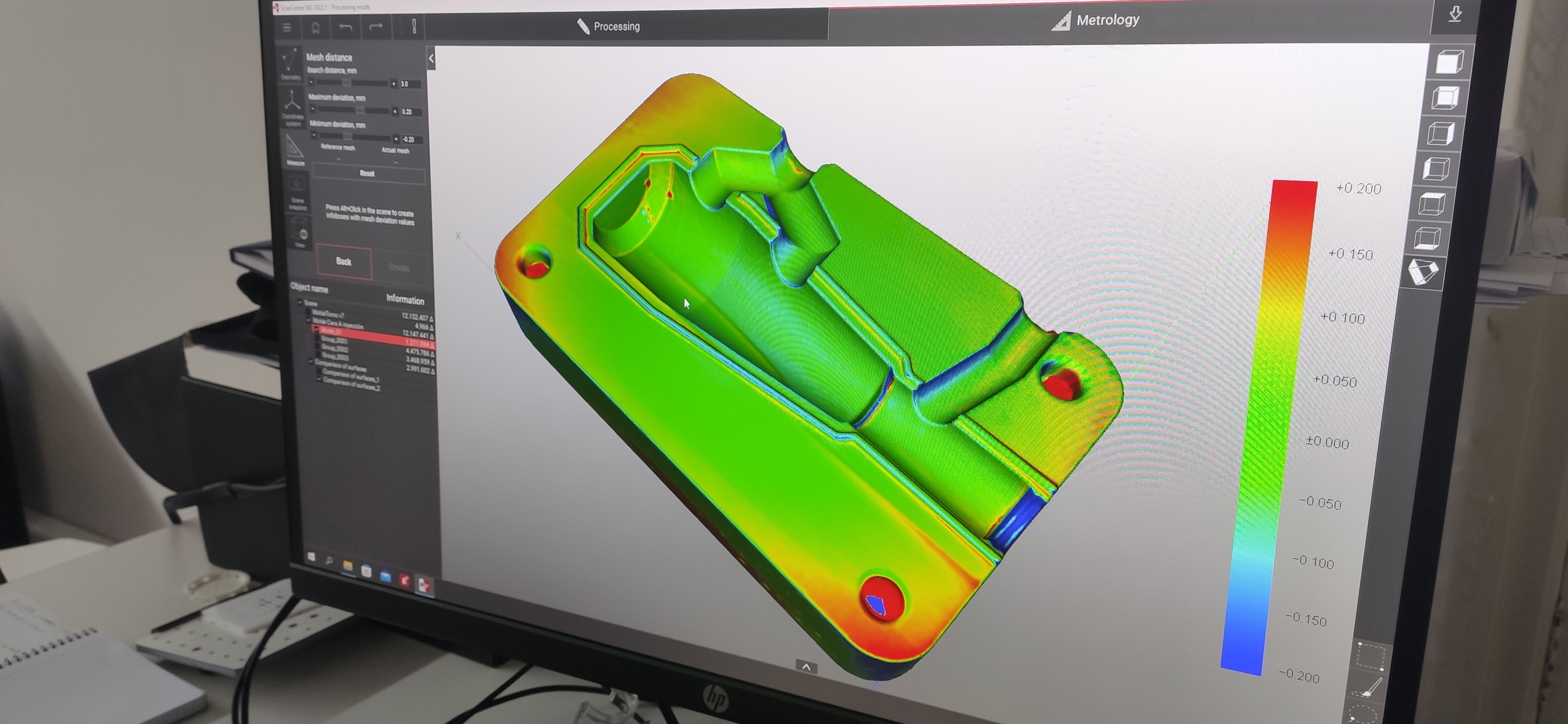Screen dimensions: 1568x724
Task: Click the download arrow icon
Action: pos(1455,14)
